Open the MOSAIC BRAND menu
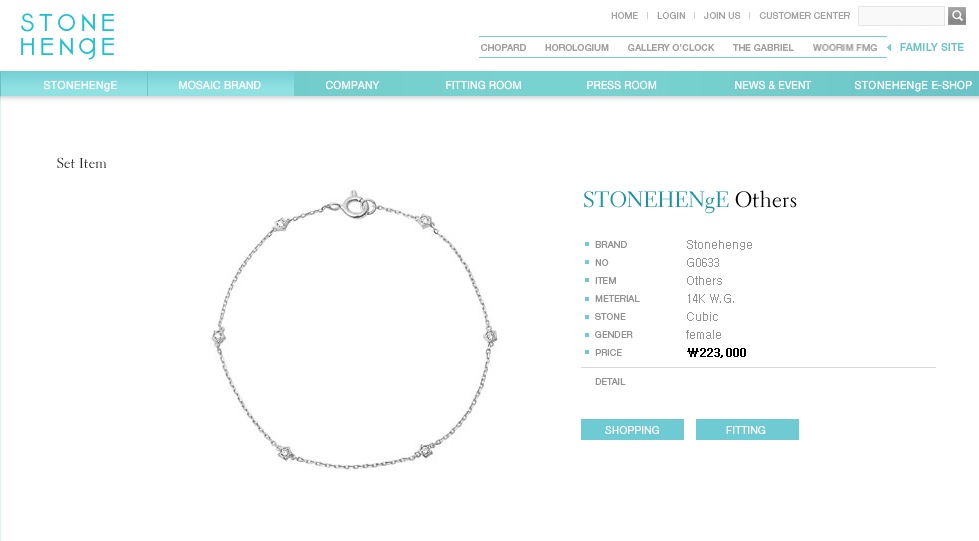The width and height of the screenshot is (979, 541). click(220, 85)
